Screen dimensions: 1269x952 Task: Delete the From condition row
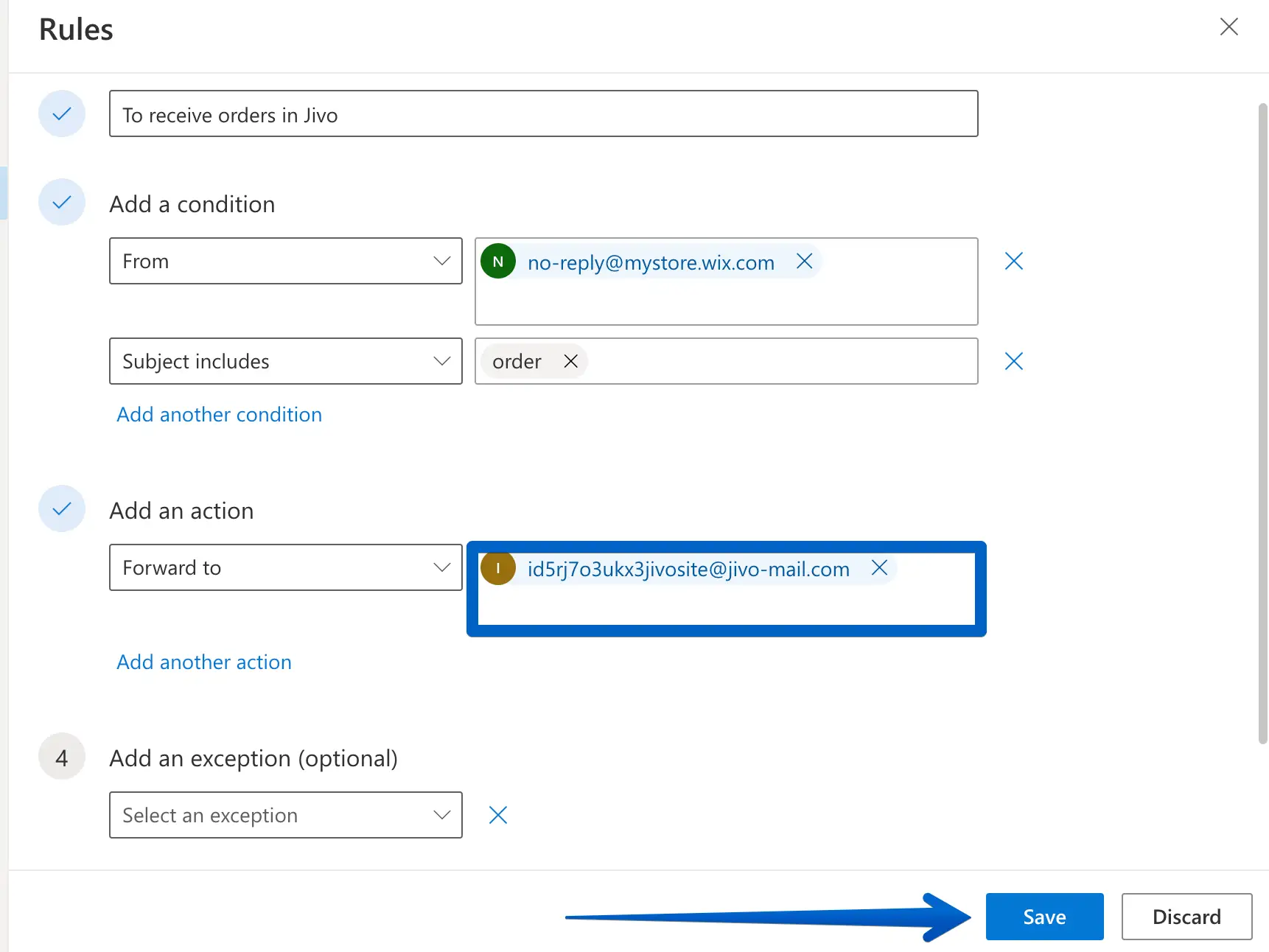coord(1013,262)
